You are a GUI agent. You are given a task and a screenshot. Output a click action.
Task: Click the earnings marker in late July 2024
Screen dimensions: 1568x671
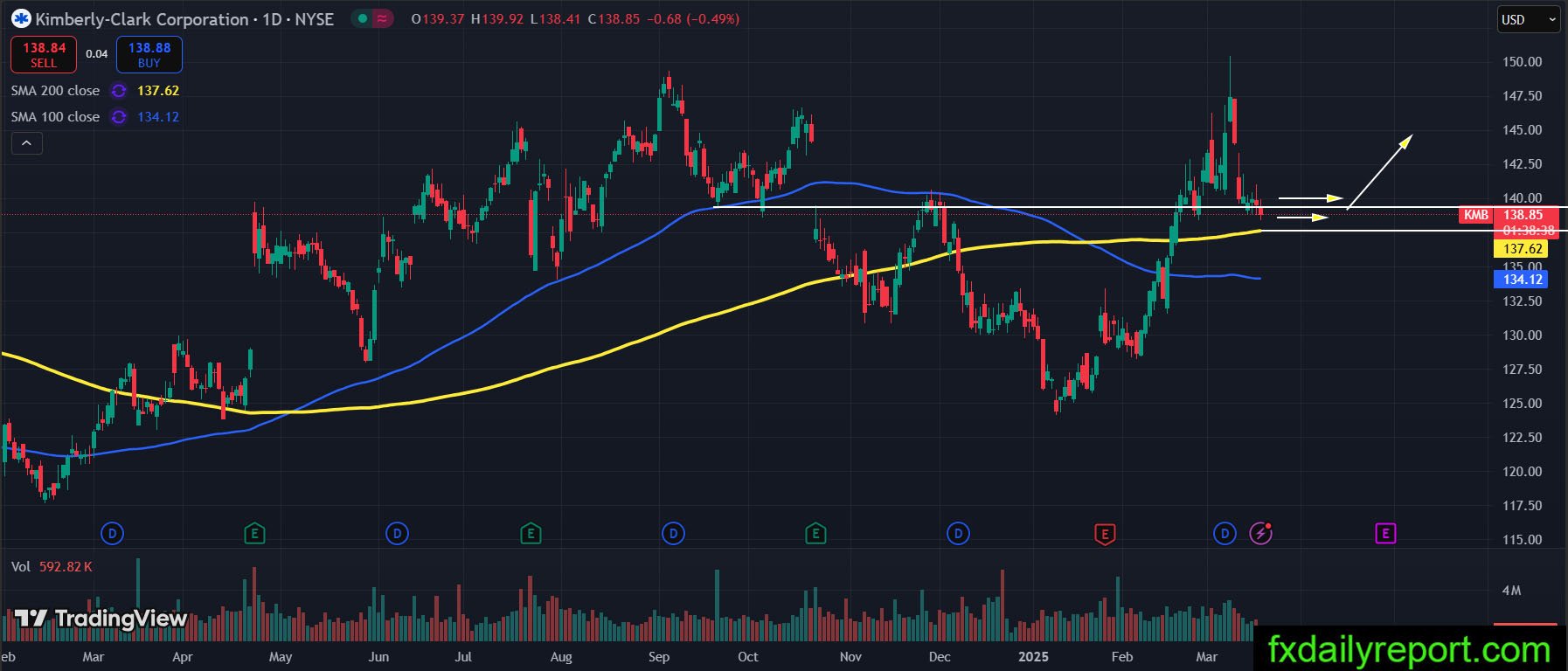(x=531, y=533)
